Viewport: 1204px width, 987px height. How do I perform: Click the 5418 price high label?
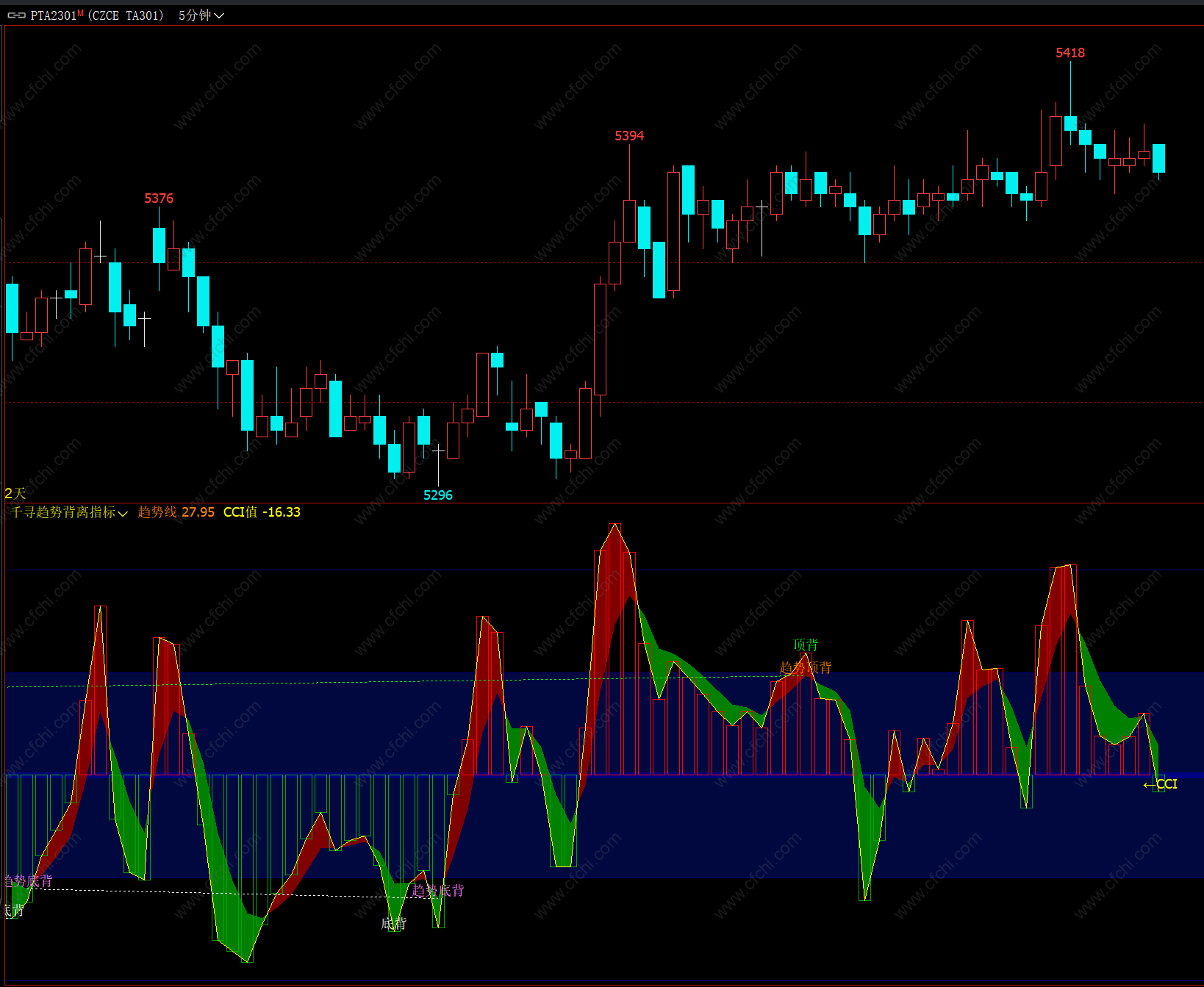point(1070,53)
